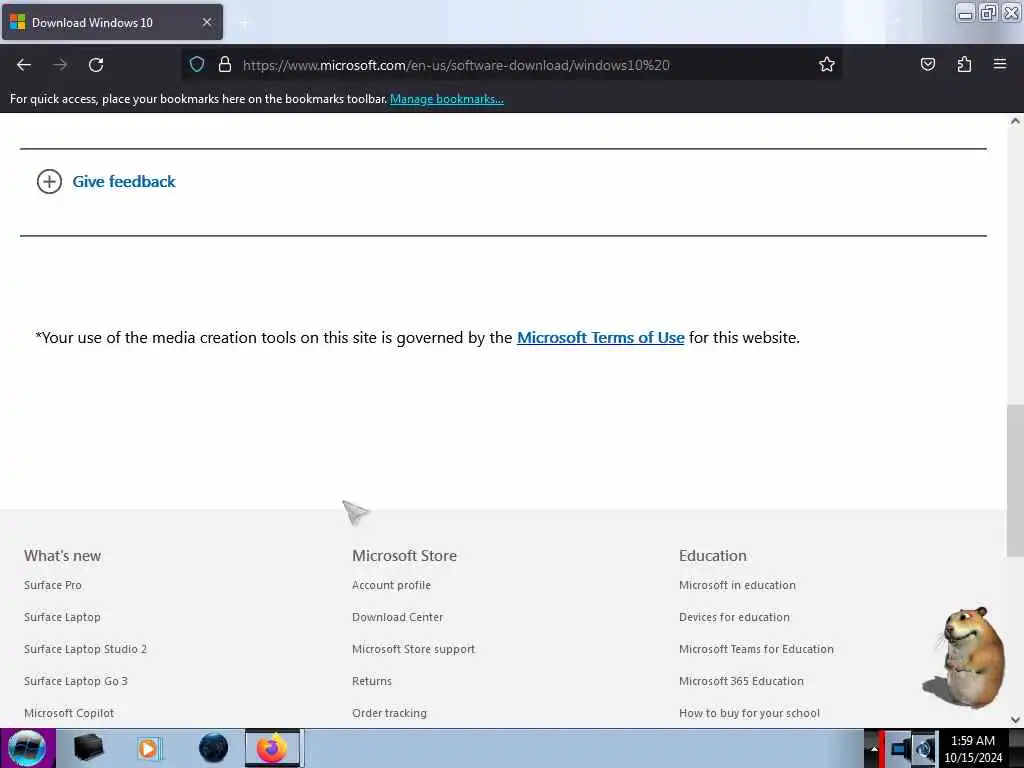
Task: Open Microsoft 365 Education link
Action: click(x=741, y=681)
